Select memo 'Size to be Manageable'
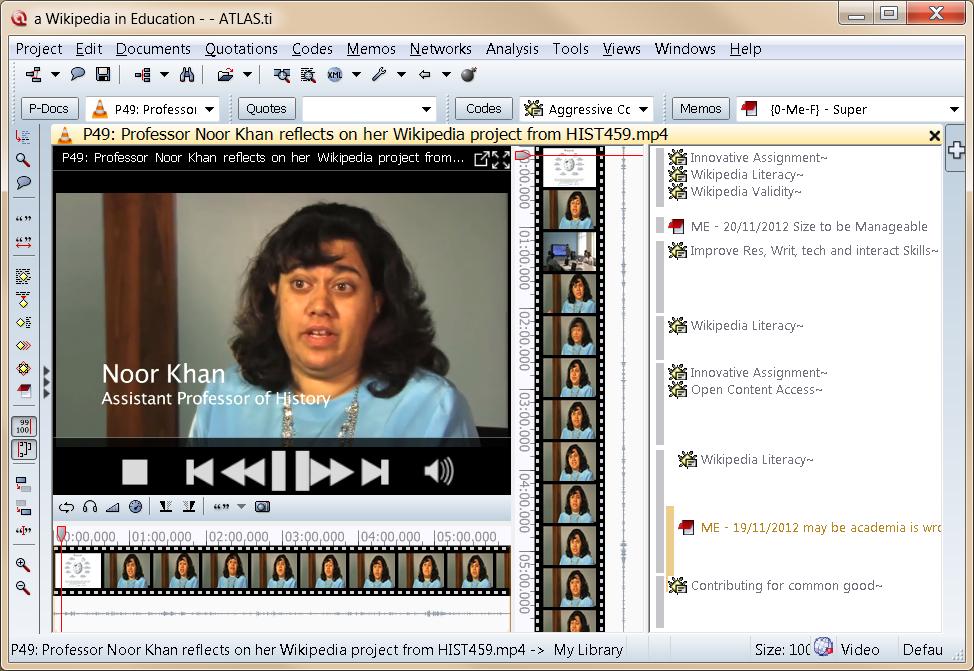 tap(797, 227)
